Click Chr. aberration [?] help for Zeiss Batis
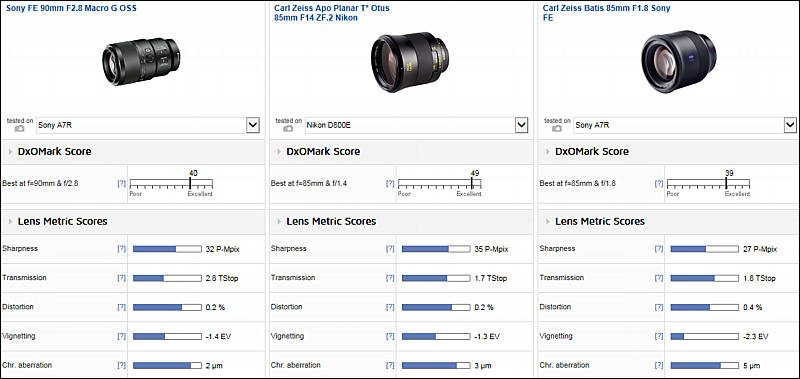The height and width of the screenshot is (379, 800). (659, 365)
